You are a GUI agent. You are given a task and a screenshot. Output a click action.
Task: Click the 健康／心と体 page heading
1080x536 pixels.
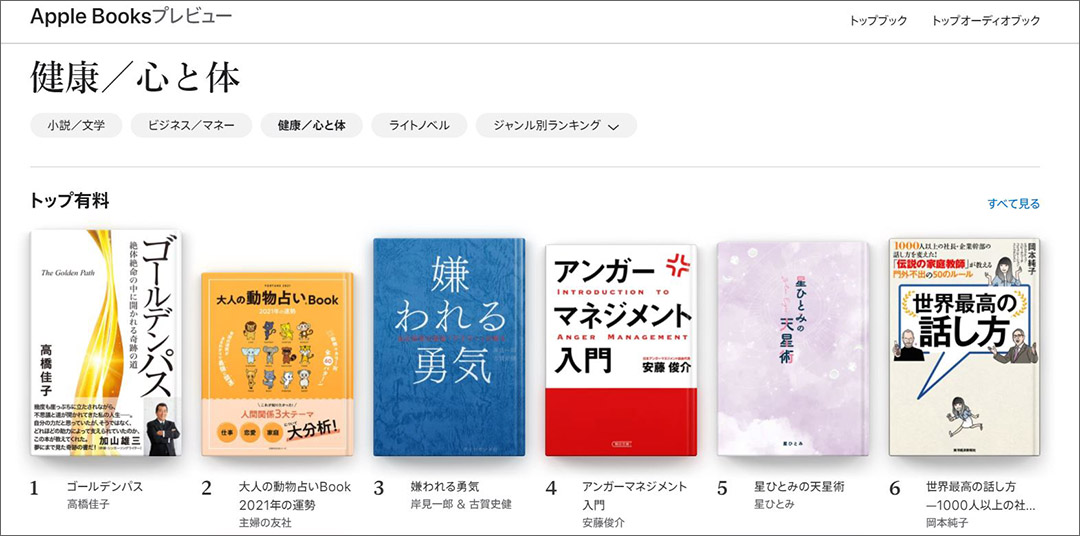click(135, 78)
